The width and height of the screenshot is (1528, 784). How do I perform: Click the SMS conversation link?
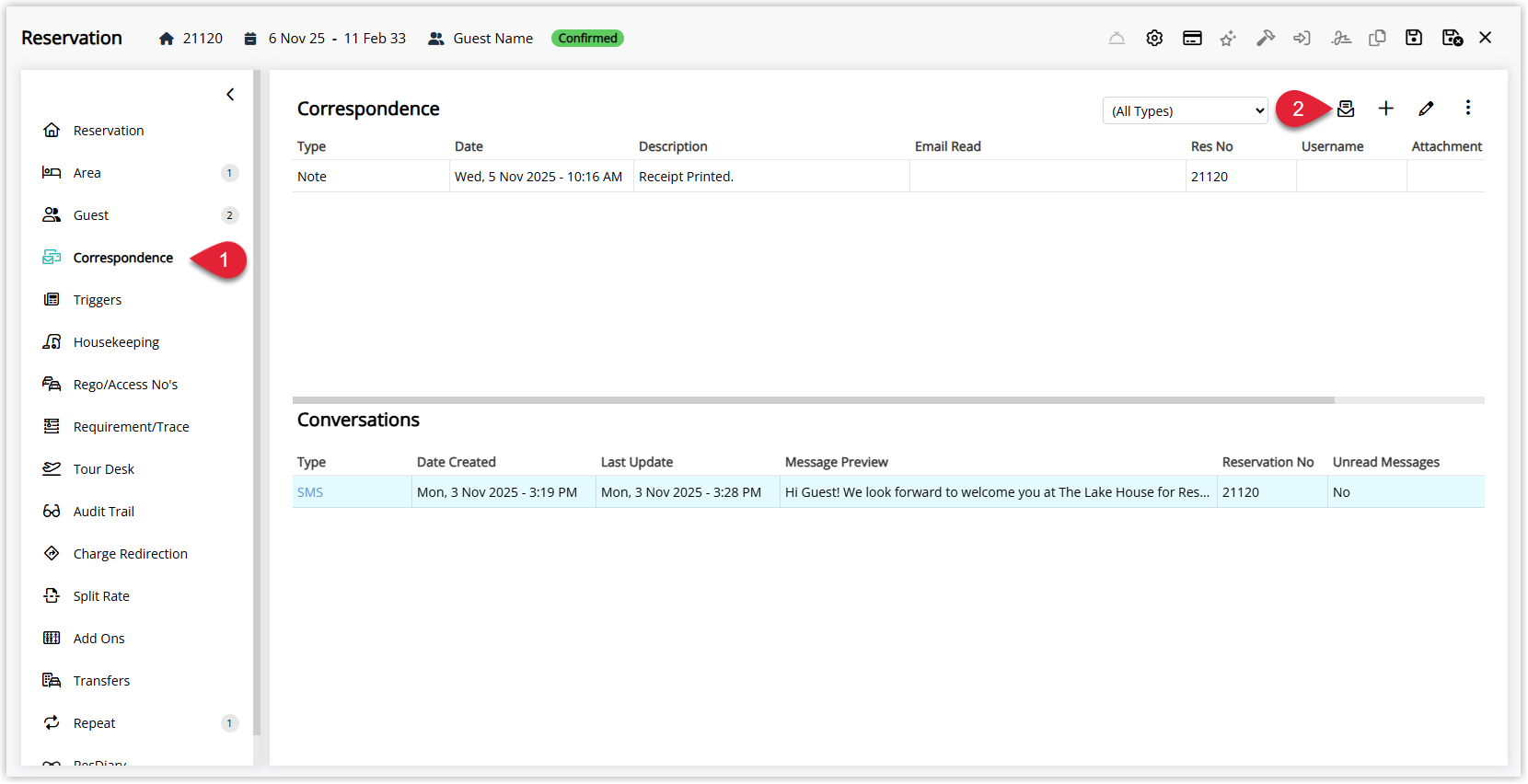[310, 492]
